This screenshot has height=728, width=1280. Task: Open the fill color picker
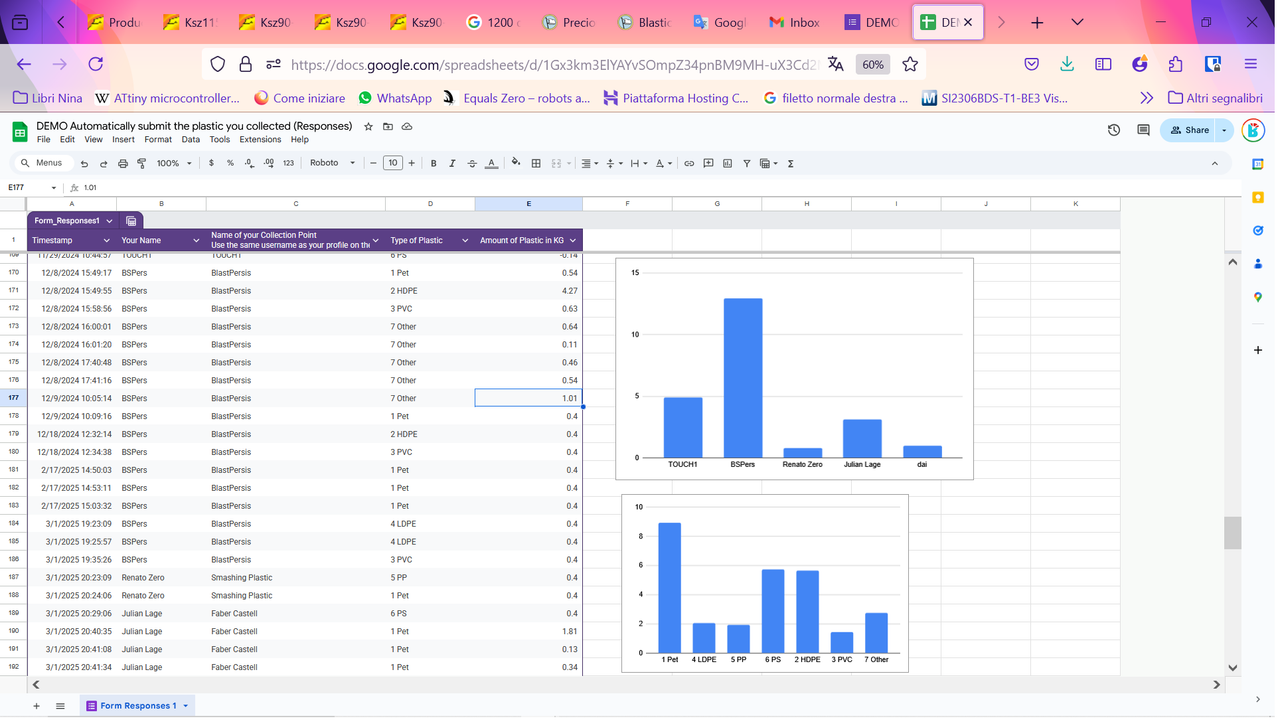coord(516,163)
